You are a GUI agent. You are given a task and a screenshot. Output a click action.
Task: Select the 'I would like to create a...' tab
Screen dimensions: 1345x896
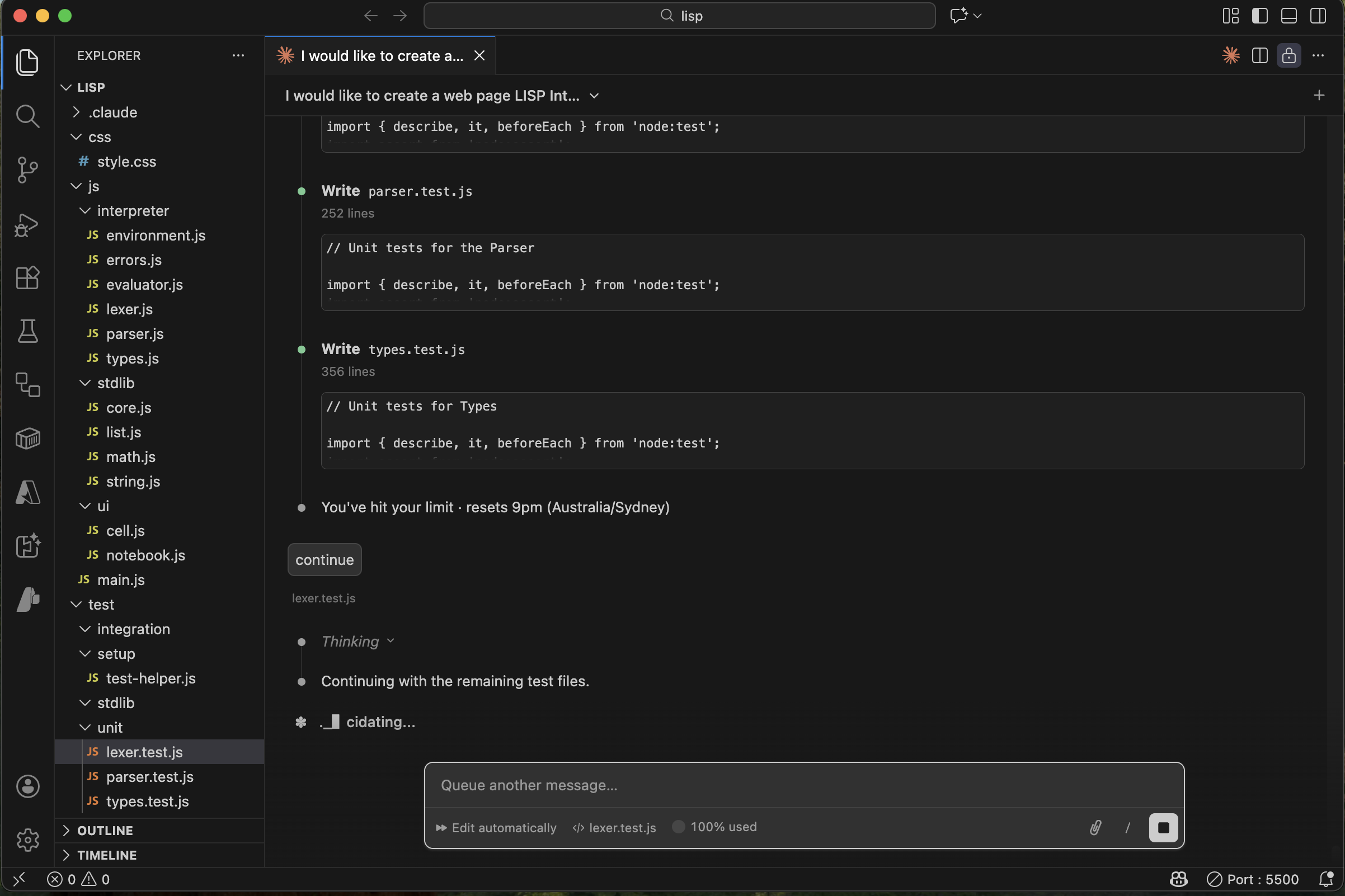380,55
